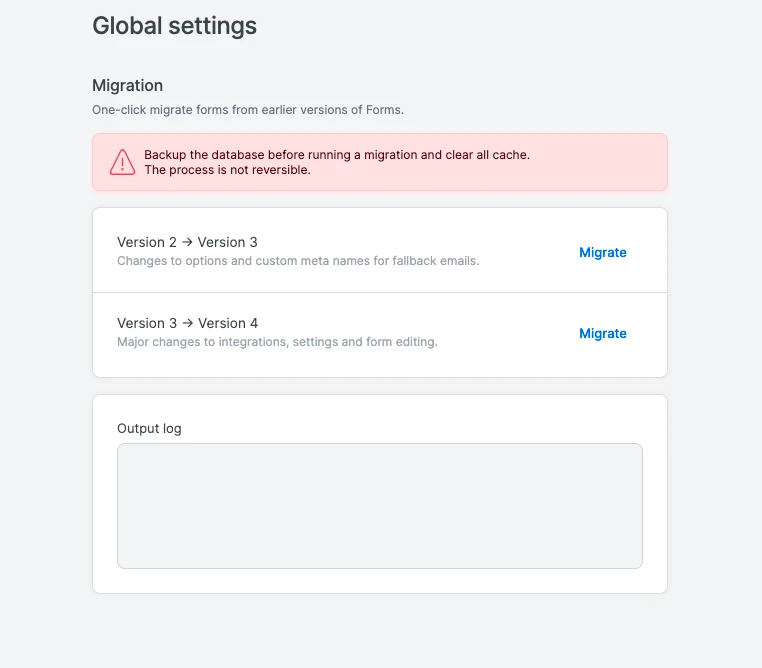This screenshot has width=762, height=668.
Task: Click the arrow between Version 2 and Version 3
Action: click(x=187, y=242)
